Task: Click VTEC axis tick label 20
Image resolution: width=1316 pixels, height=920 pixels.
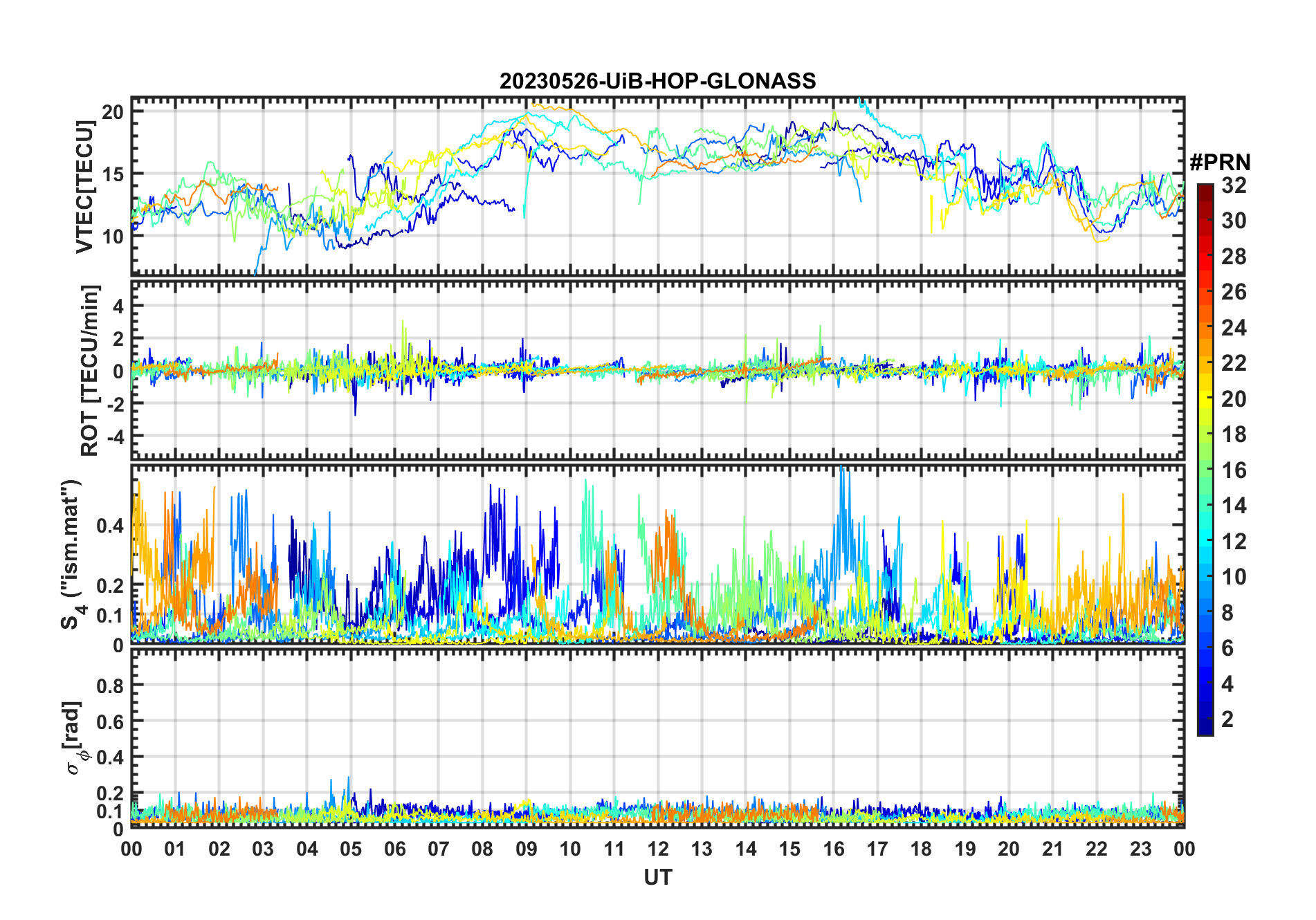Action: [113, 112]
